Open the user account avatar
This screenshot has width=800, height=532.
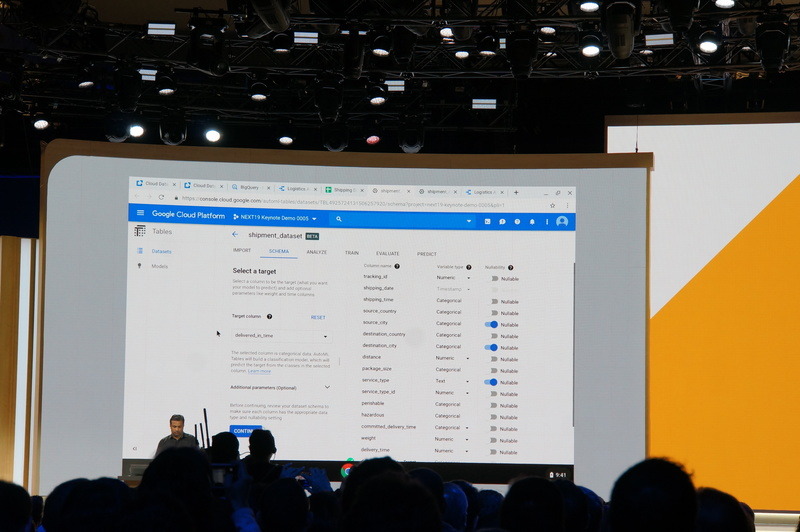click(562, 221)
